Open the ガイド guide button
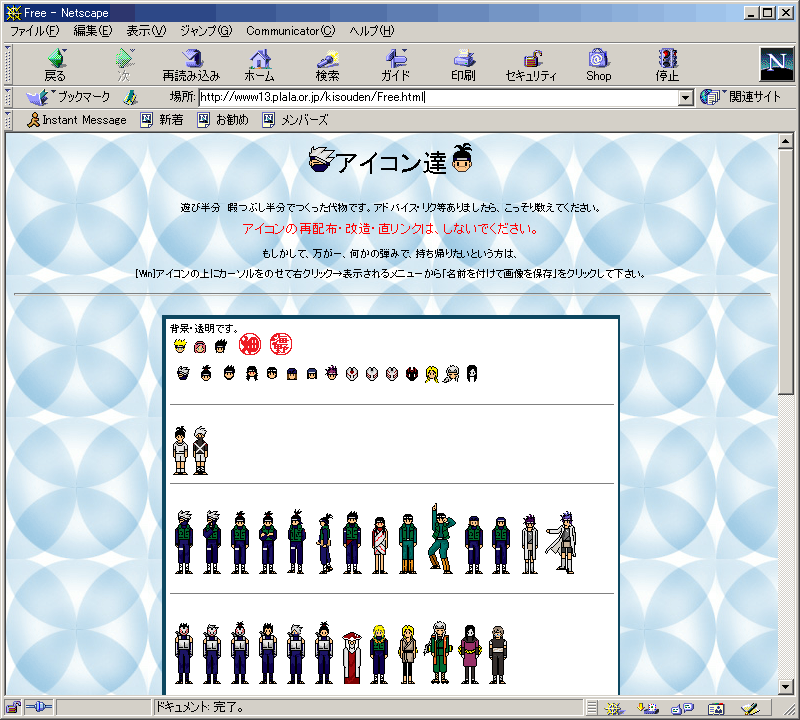The width and height of the screenshot is (800, 720). [395, 65]
